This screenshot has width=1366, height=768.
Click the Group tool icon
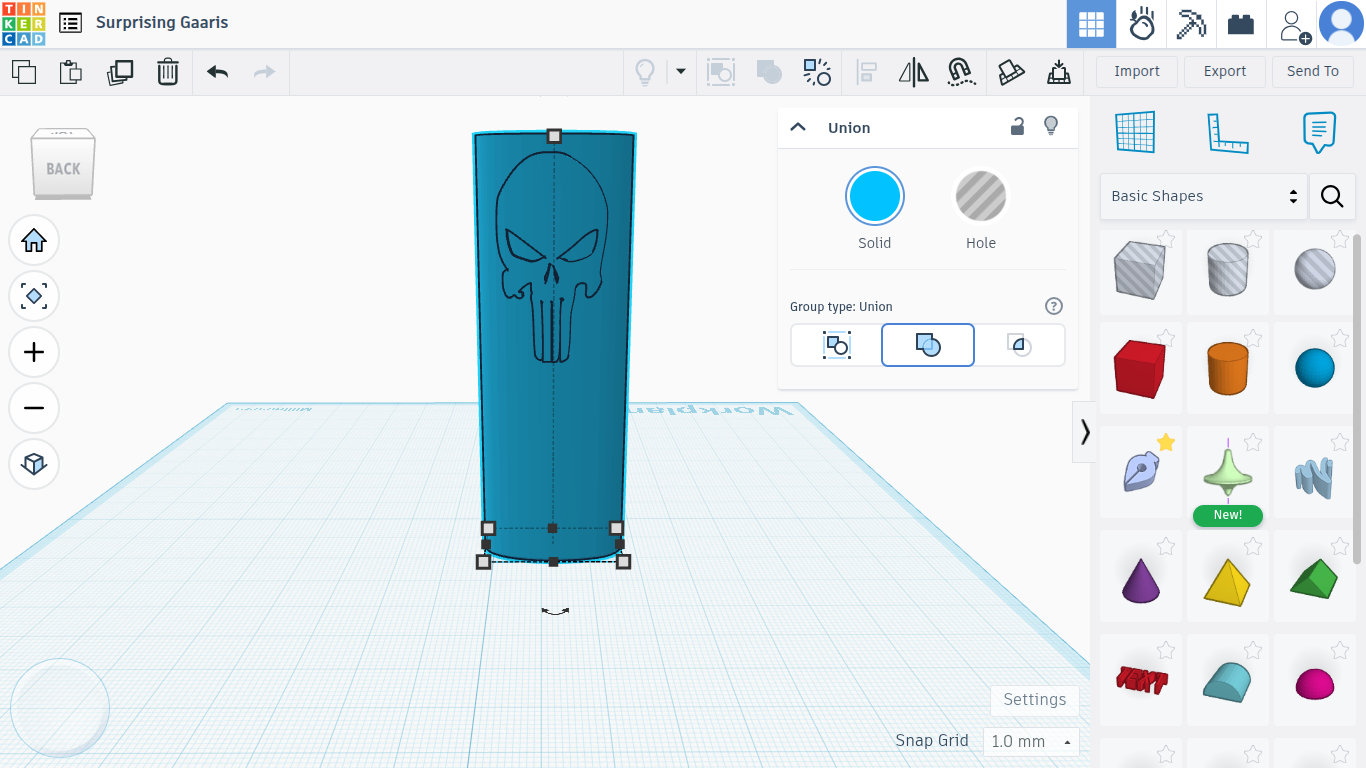coord(721,72)
